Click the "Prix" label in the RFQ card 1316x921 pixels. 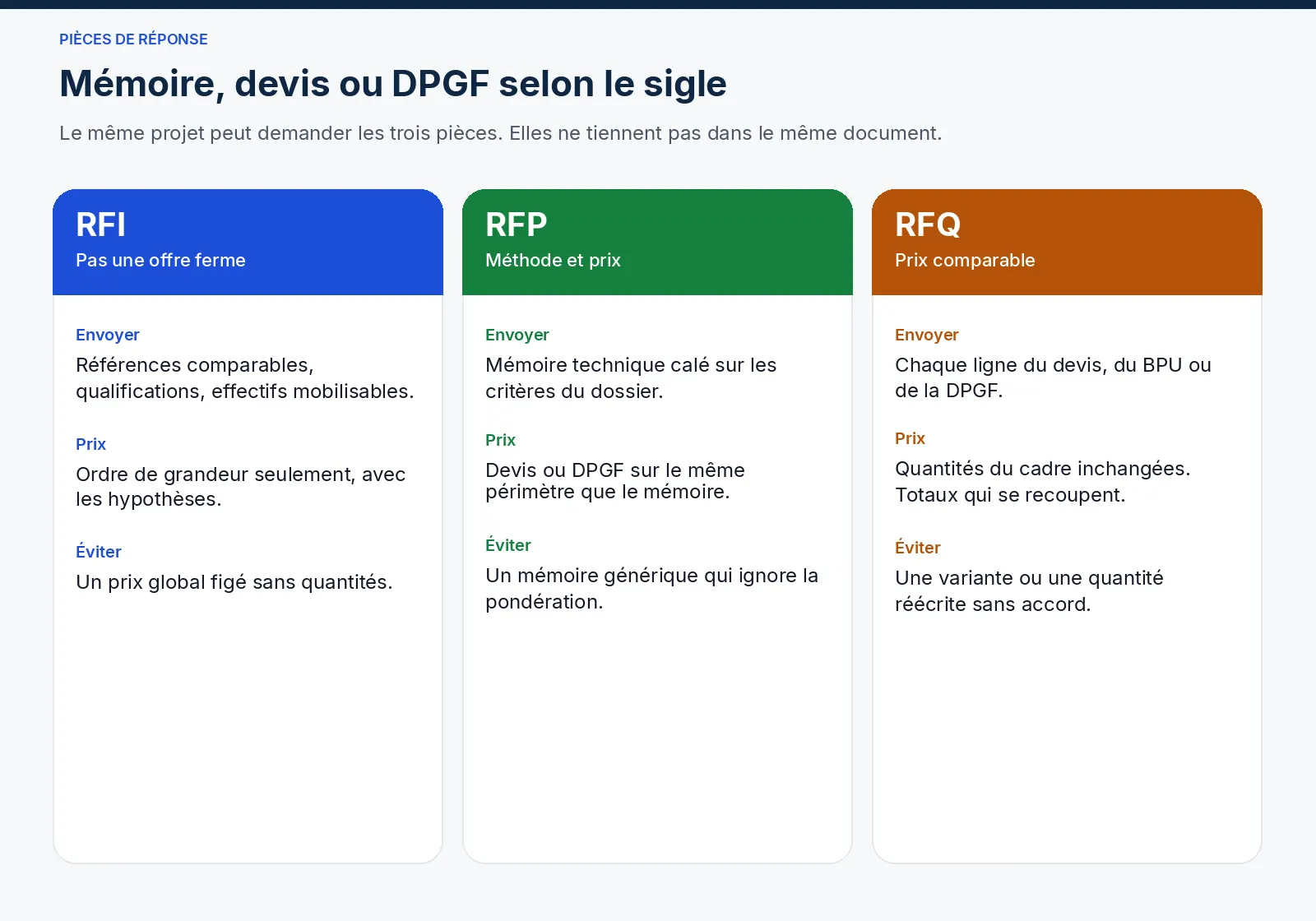(910, 438)
